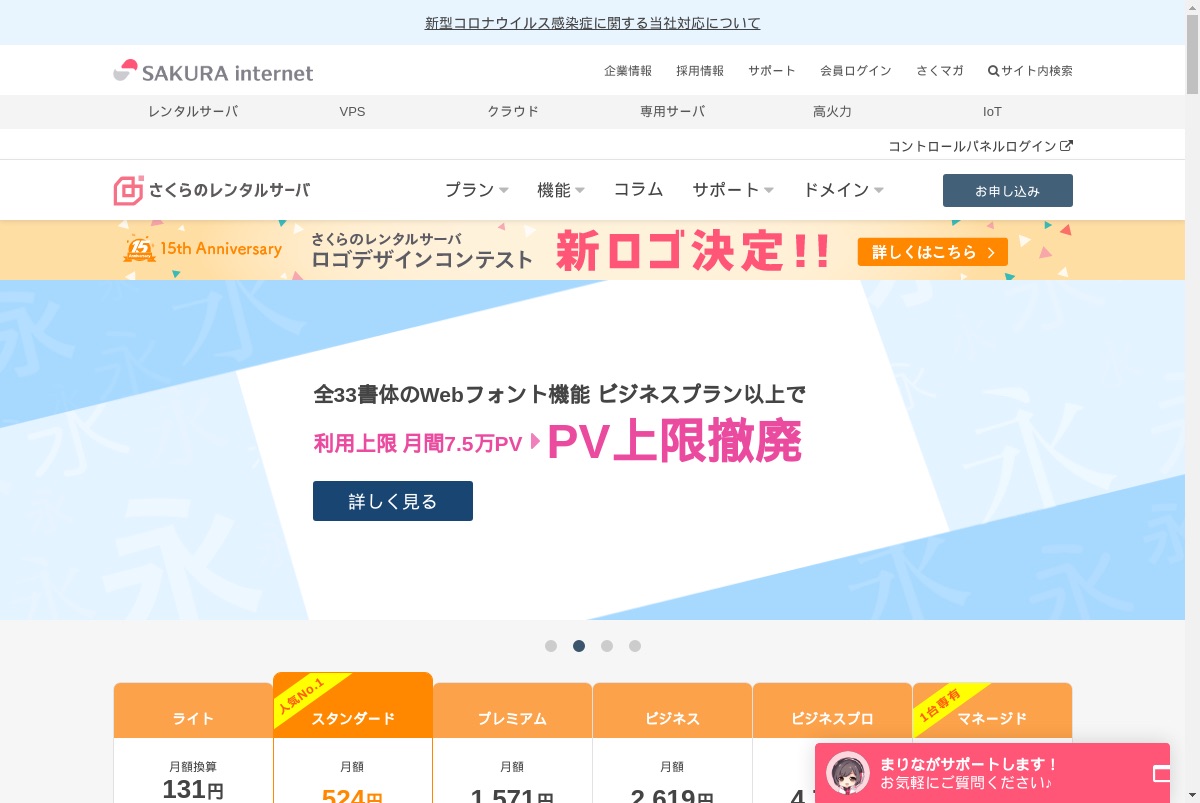This screenshot has height=803, width=1200.
Task: Select the プレミアム plan header
Action: click(x=513, y=711)
